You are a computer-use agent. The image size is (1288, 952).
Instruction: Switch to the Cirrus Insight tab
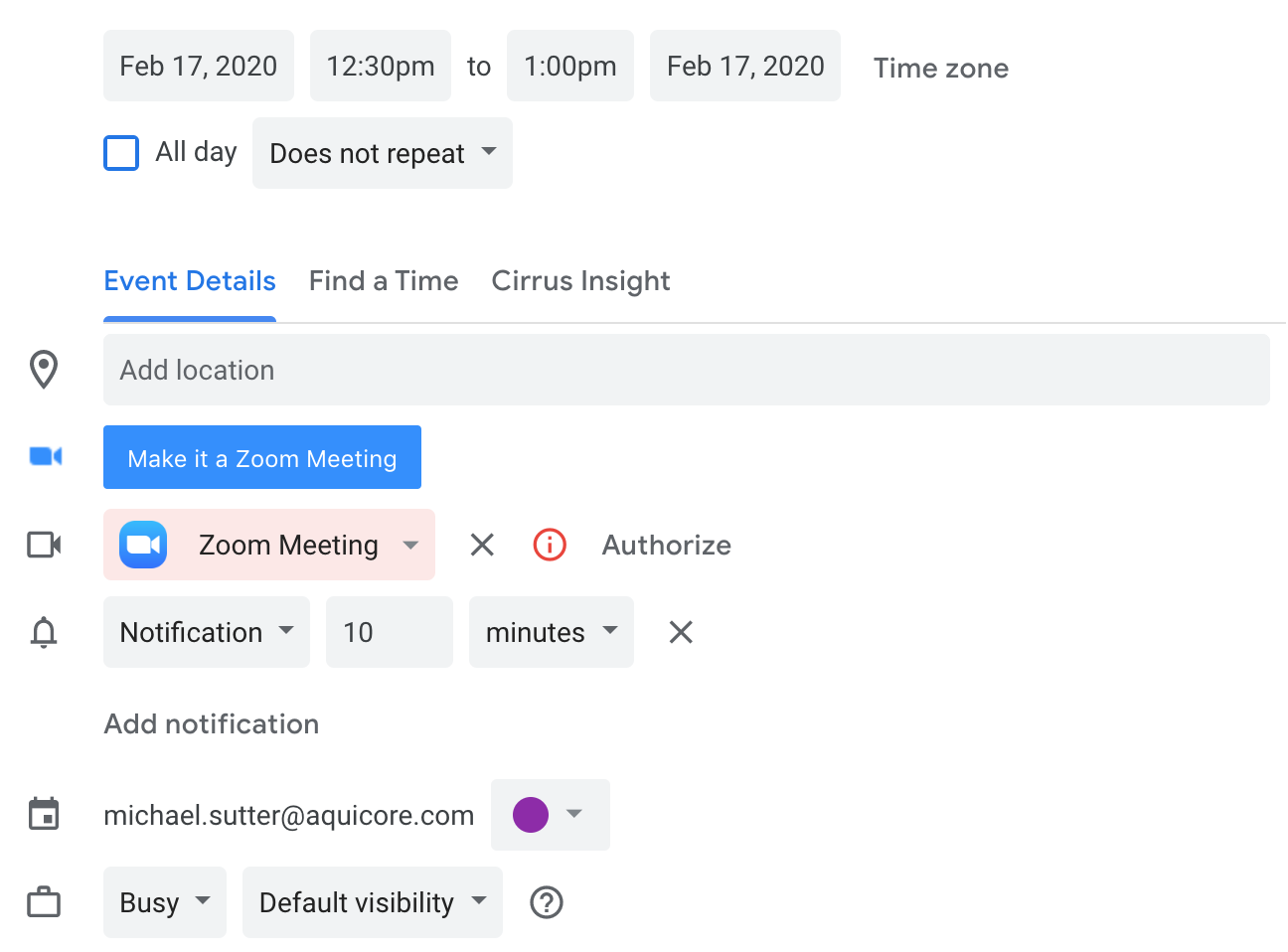[x=581, y=281]
